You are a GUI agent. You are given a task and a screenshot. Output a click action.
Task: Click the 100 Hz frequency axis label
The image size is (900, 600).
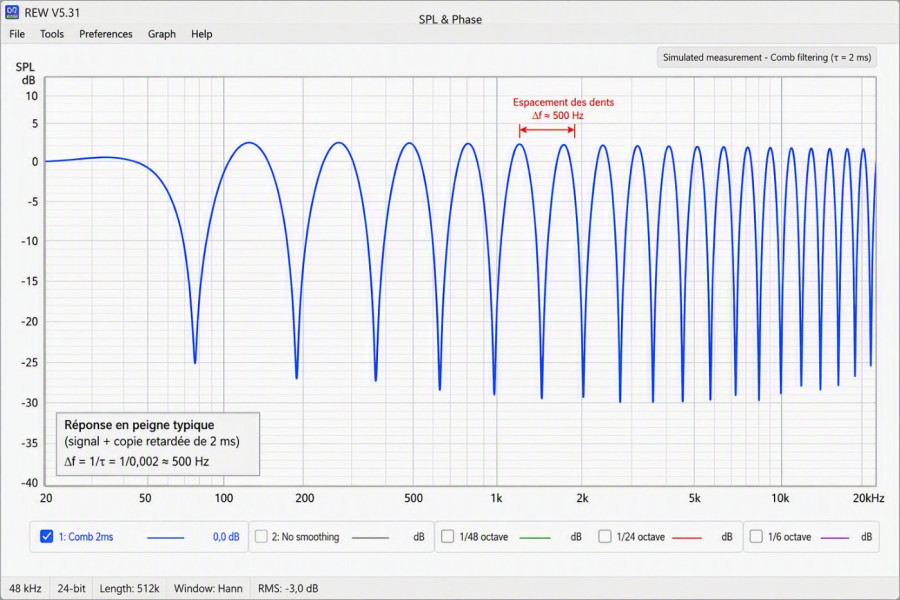coord(224,498)
